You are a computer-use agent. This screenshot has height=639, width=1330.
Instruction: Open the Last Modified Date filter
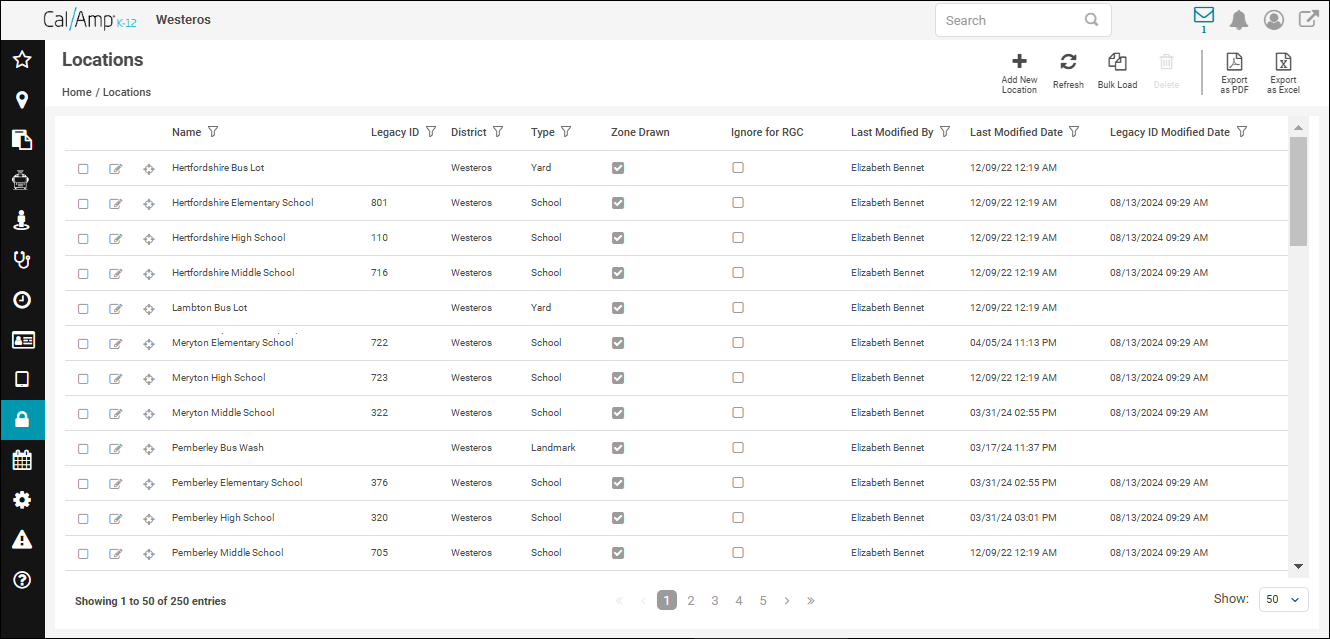click(1074, 132)
